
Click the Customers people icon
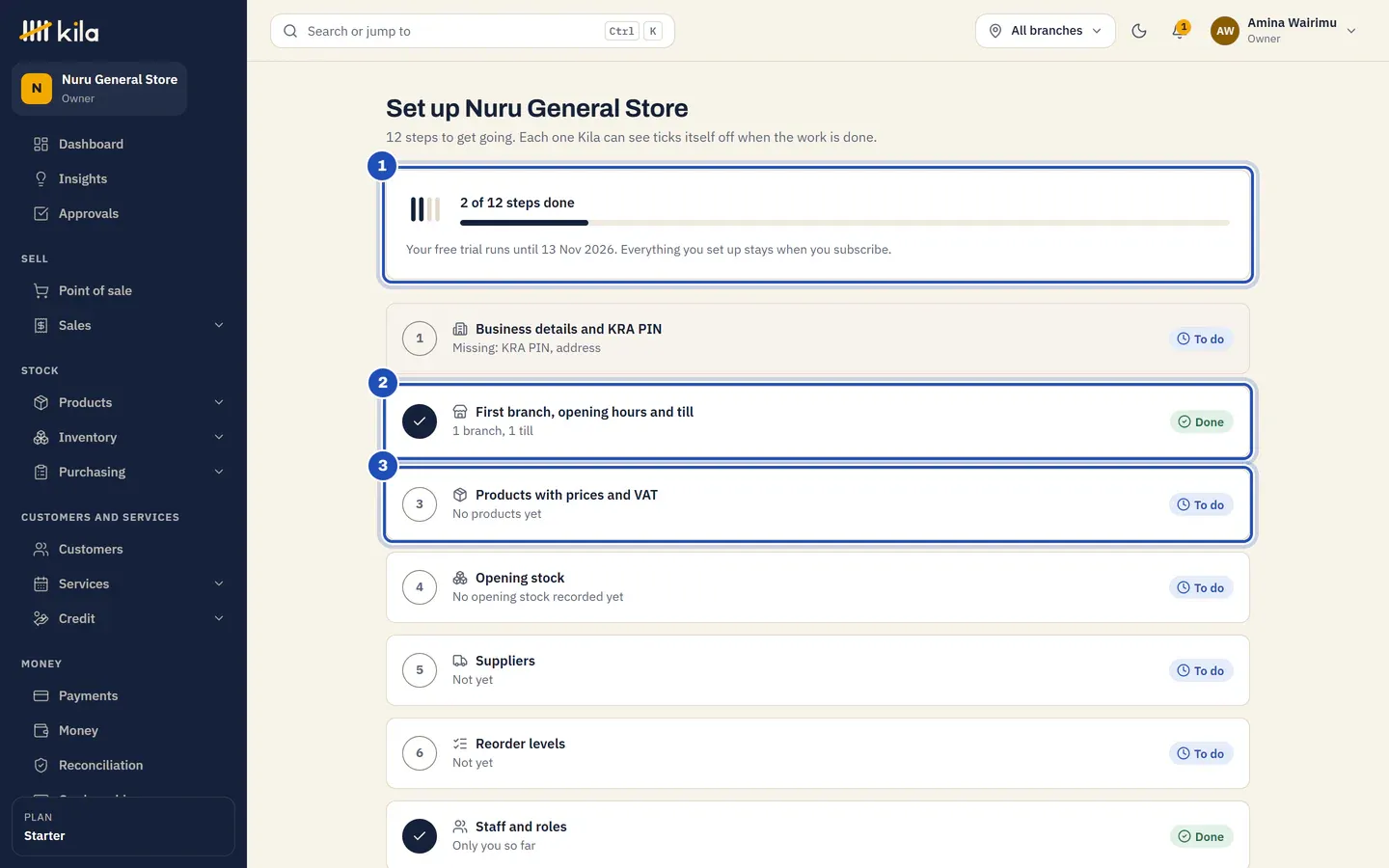click(41, 549)
